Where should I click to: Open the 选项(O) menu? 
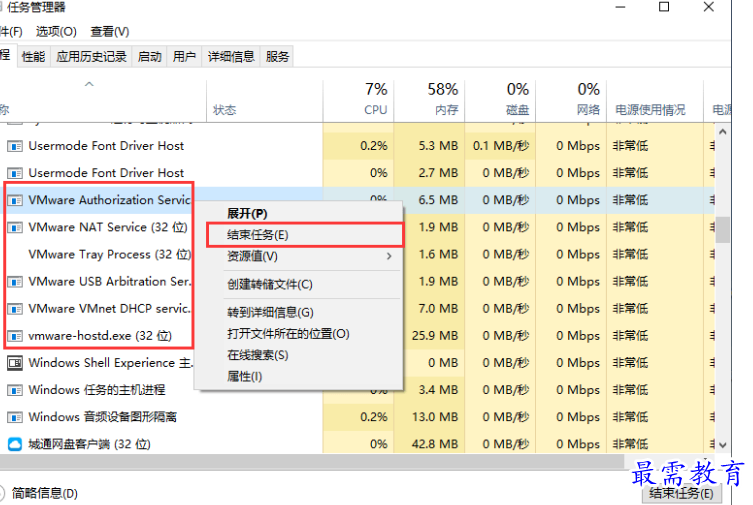(x=56, y=32)
